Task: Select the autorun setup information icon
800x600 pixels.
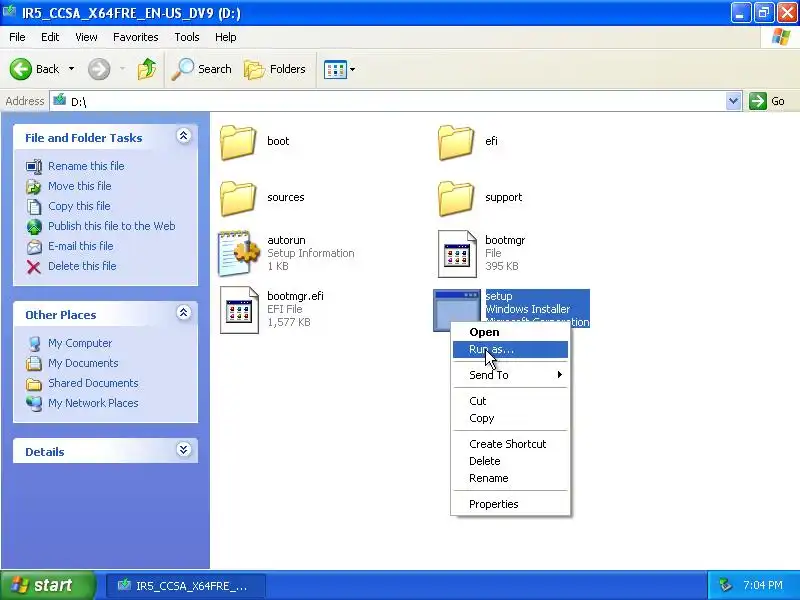Action: [x=239, y=254]
